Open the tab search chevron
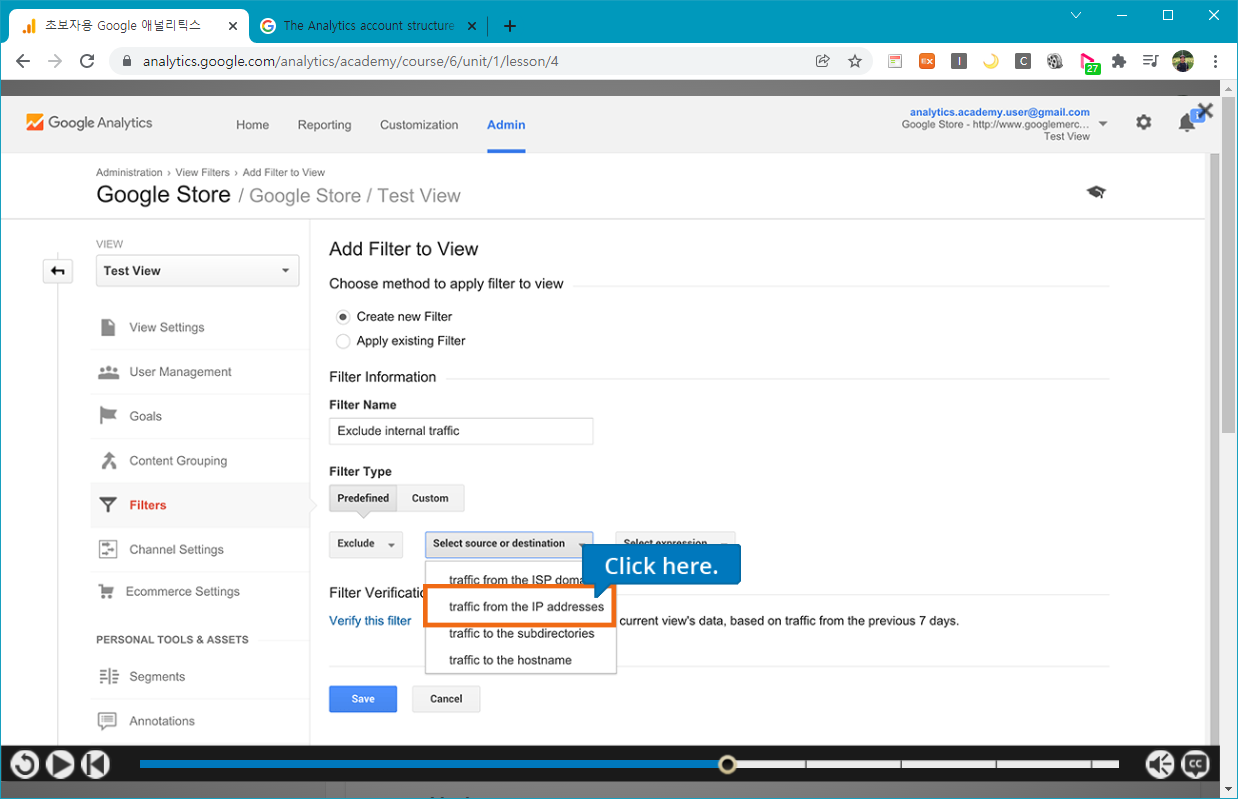 pyautogui.click(x=1076, y=15)
